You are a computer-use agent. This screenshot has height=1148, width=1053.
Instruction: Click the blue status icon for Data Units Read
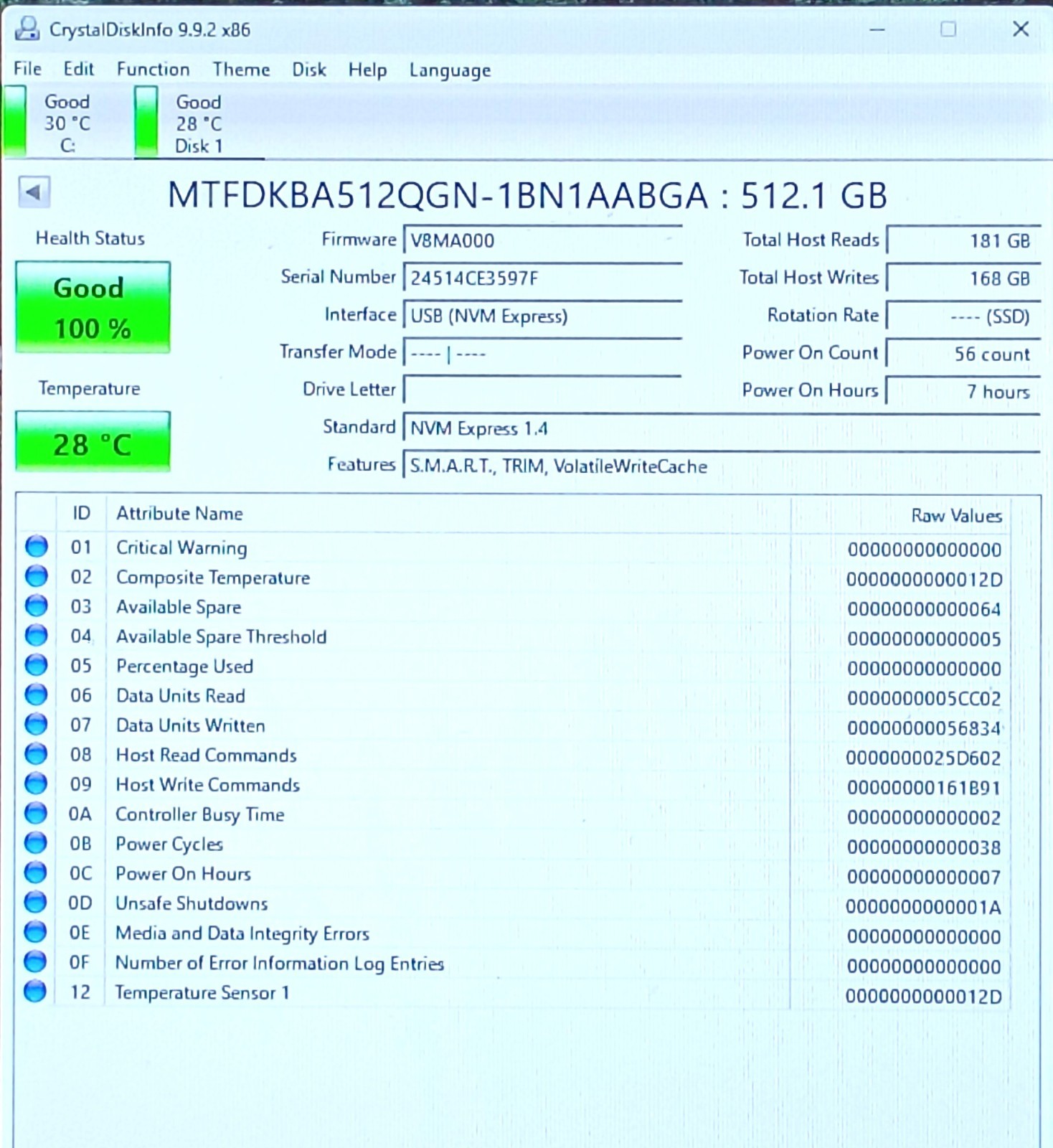pos(36,695)
